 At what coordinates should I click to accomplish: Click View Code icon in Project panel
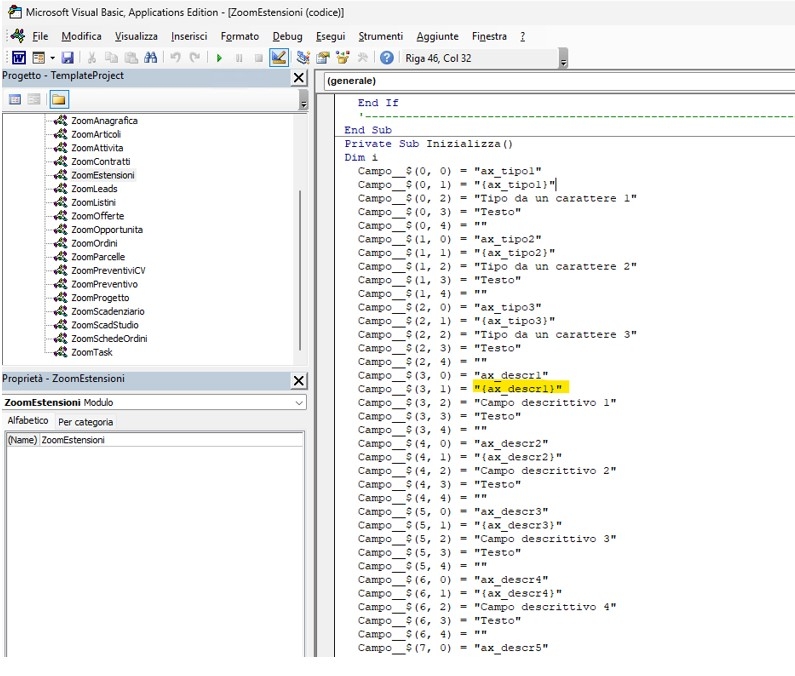point(15,99)
